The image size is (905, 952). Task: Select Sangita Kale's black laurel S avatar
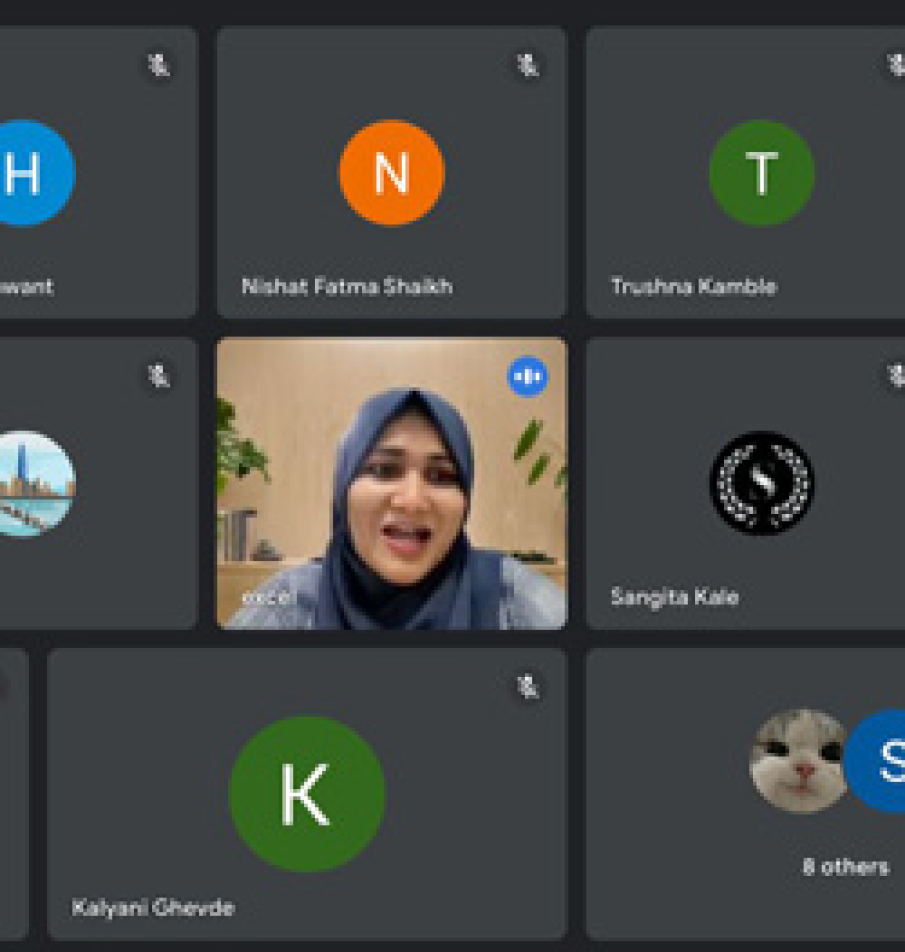coord(761,483)
